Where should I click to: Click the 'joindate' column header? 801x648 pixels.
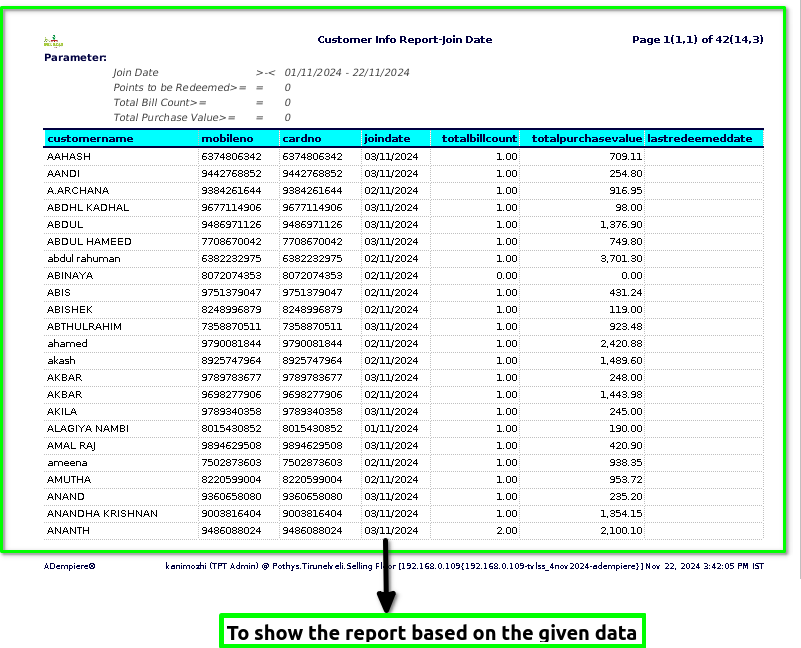(x=387, y=138)
